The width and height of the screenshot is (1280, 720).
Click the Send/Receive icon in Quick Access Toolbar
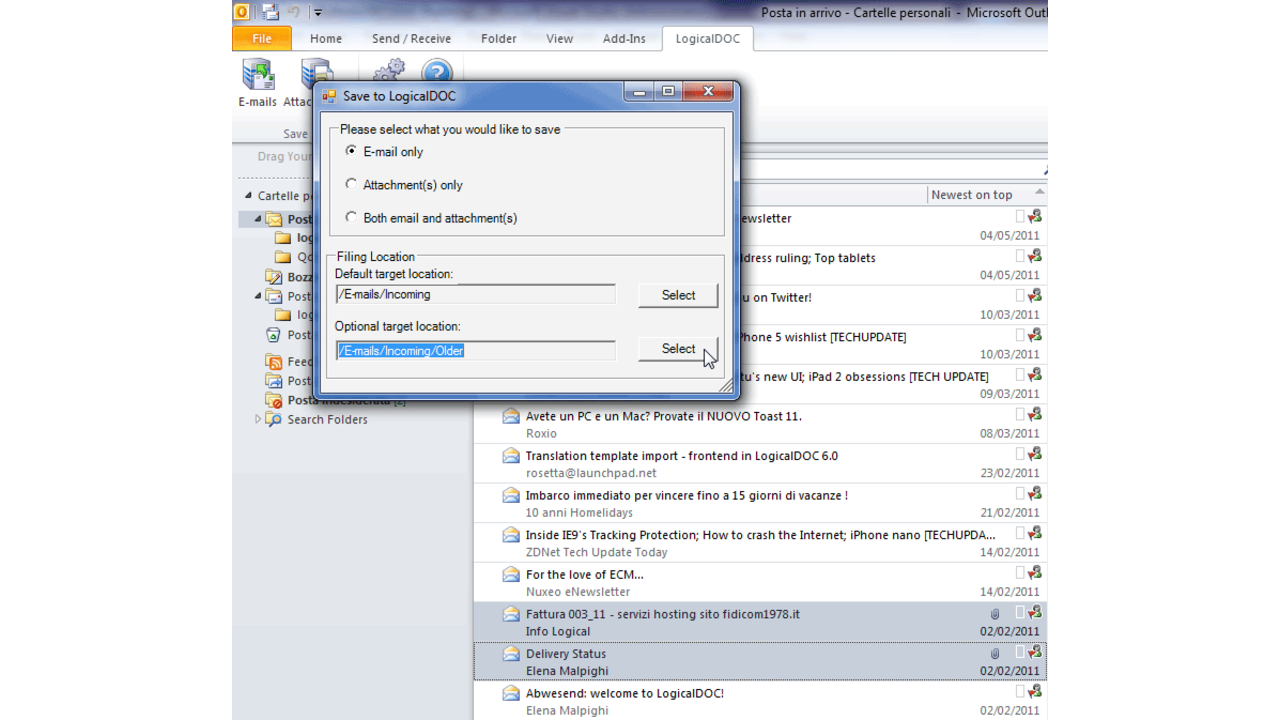coord(271,11)
